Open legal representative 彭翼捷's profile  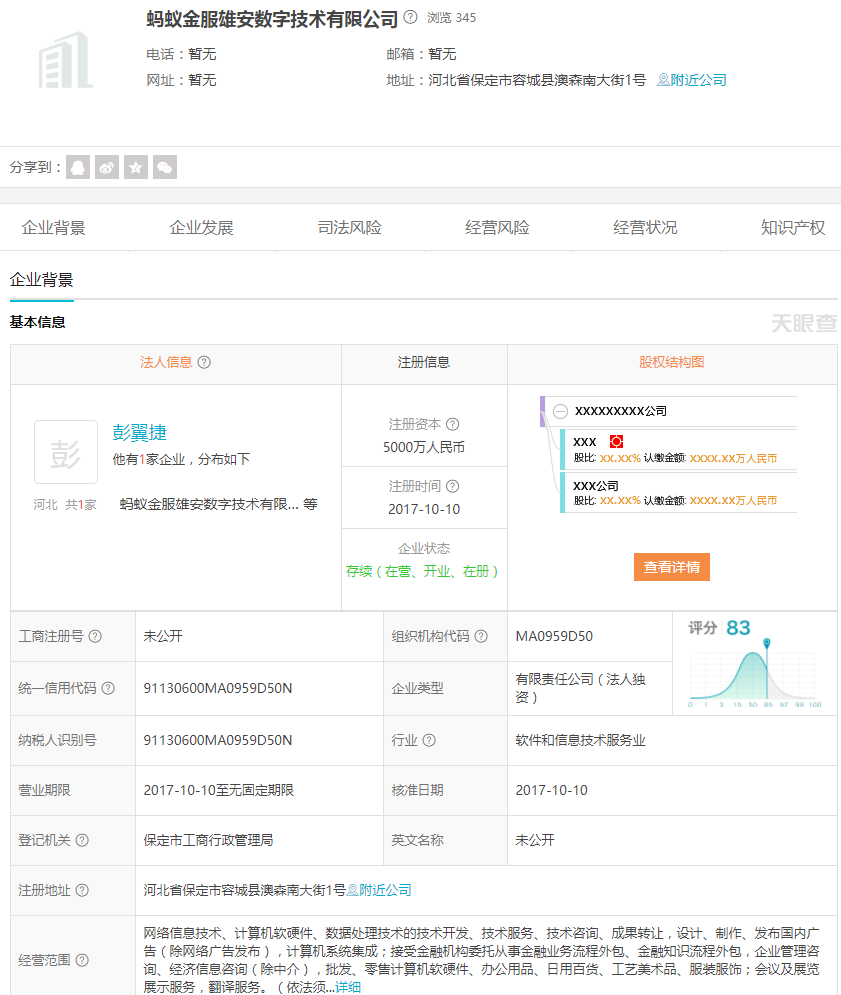pos(140,432)
